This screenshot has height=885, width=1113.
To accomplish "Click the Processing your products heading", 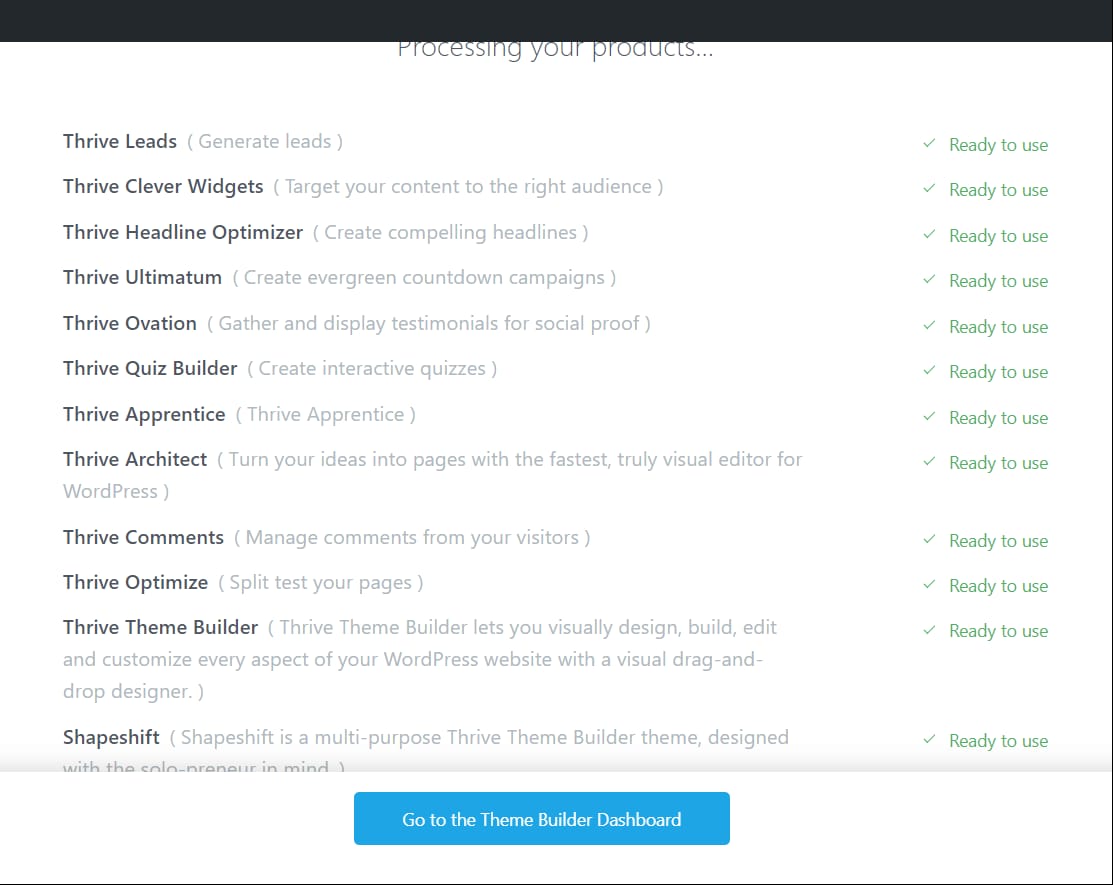I will pyautogui.click(x=556, y=47).
